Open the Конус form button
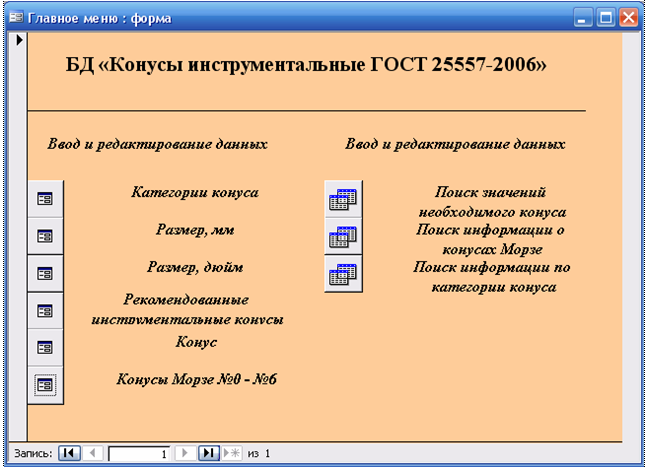Image resolution: width=647 pixels, height=467 pixels. tap(45, 347)
